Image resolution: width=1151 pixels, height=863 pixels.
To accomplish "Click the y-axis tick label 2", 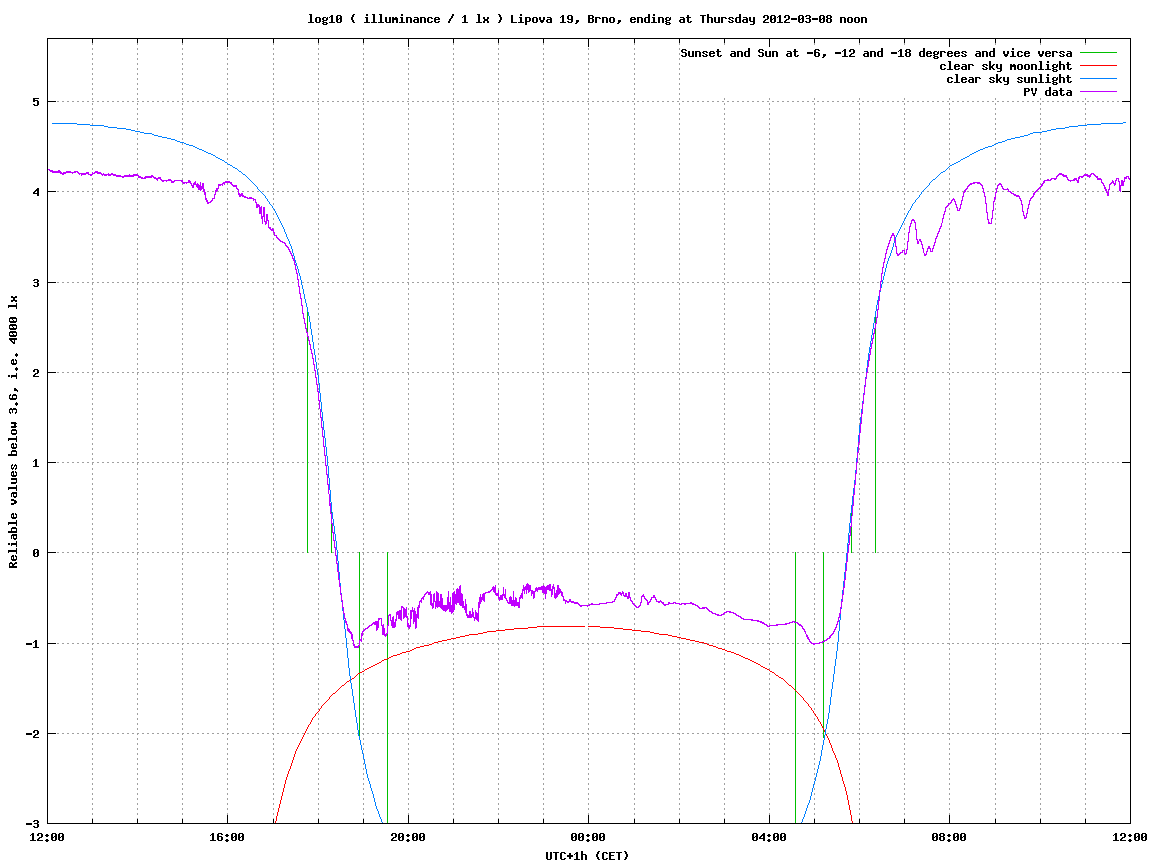I will [x=35, y=373].
